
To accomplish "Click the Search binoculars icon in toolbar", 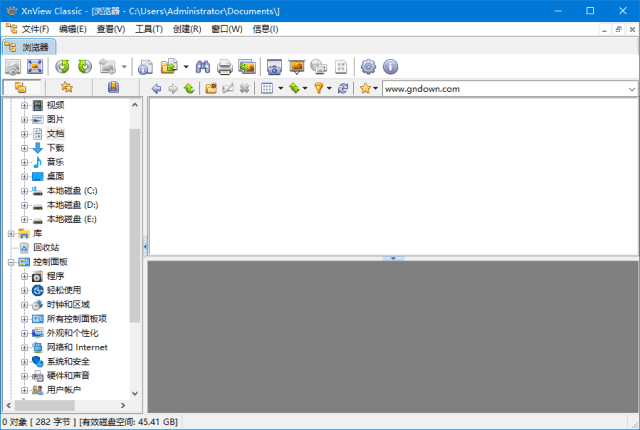I will 202,67.
